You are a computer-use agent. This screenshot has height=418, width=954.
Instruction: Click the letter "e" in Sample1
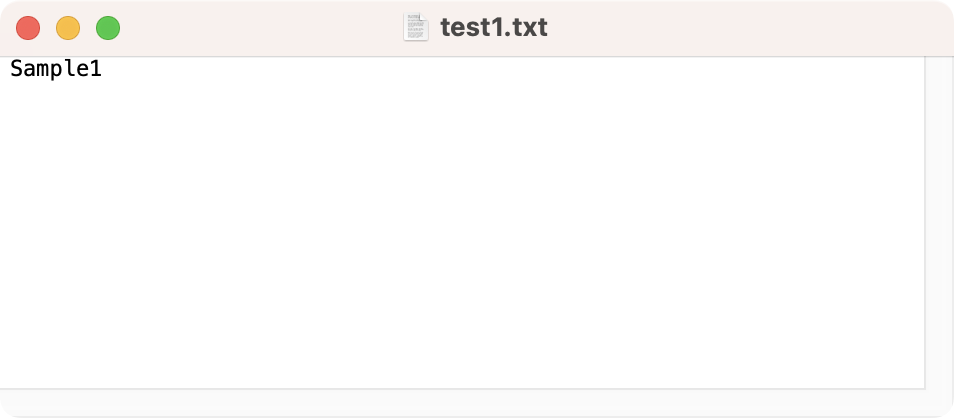(82, 70)
